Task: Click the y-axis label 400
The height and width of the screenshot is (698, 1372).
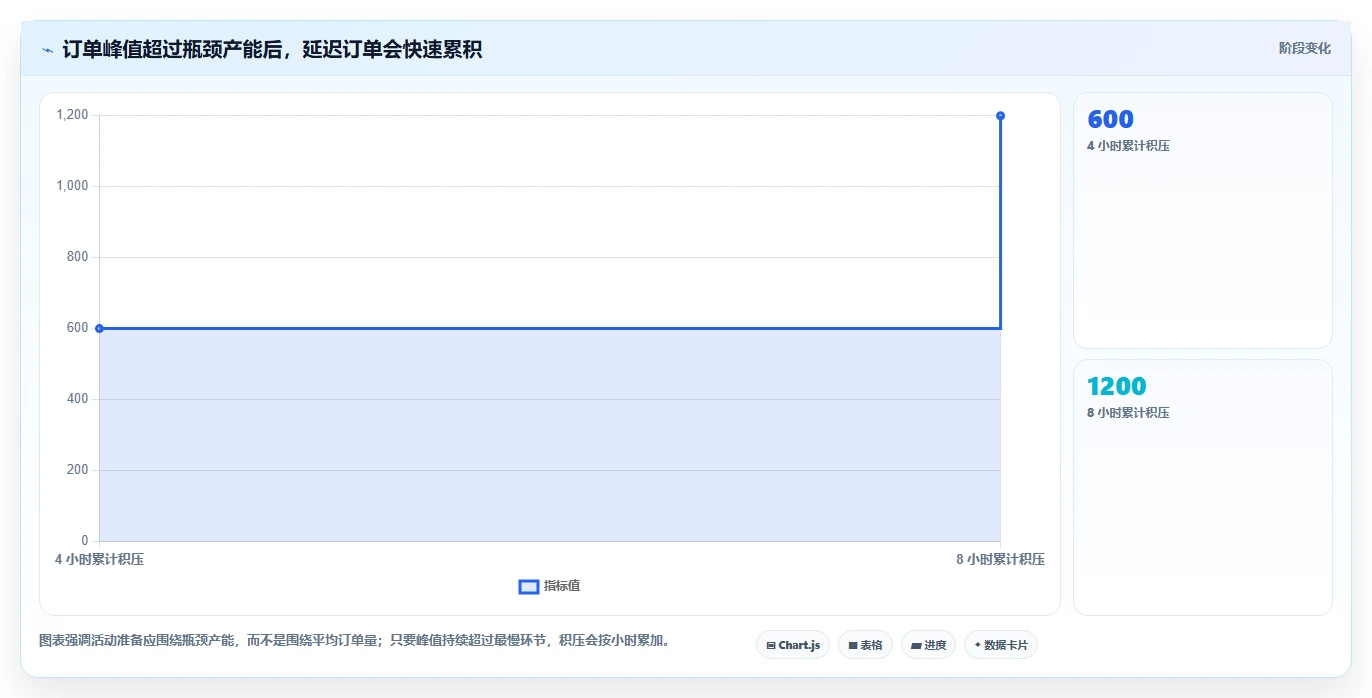Action: [x=78, y=399]
